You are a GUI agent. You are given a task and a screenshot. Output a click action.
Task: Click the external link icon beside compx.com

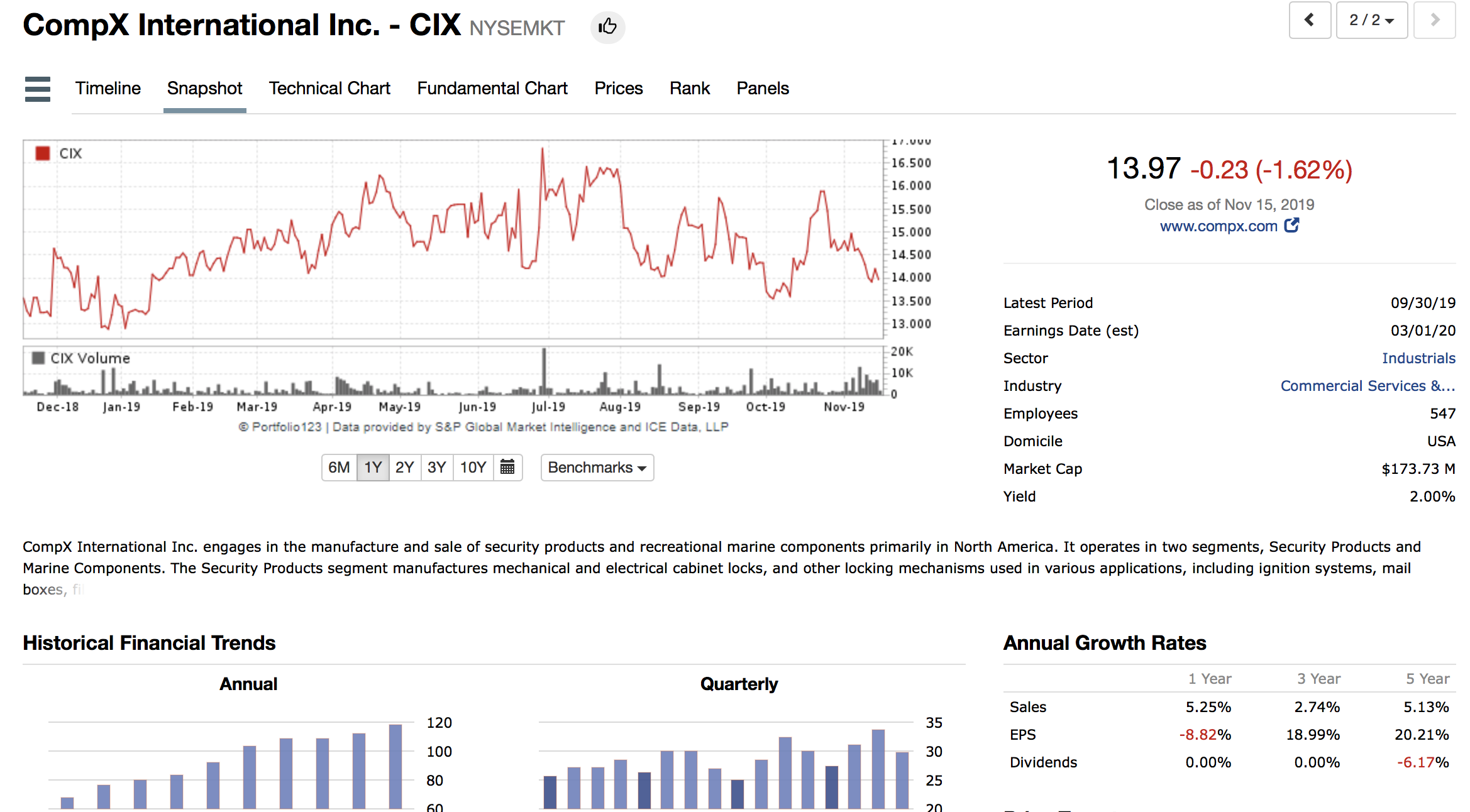point(1291,226)
